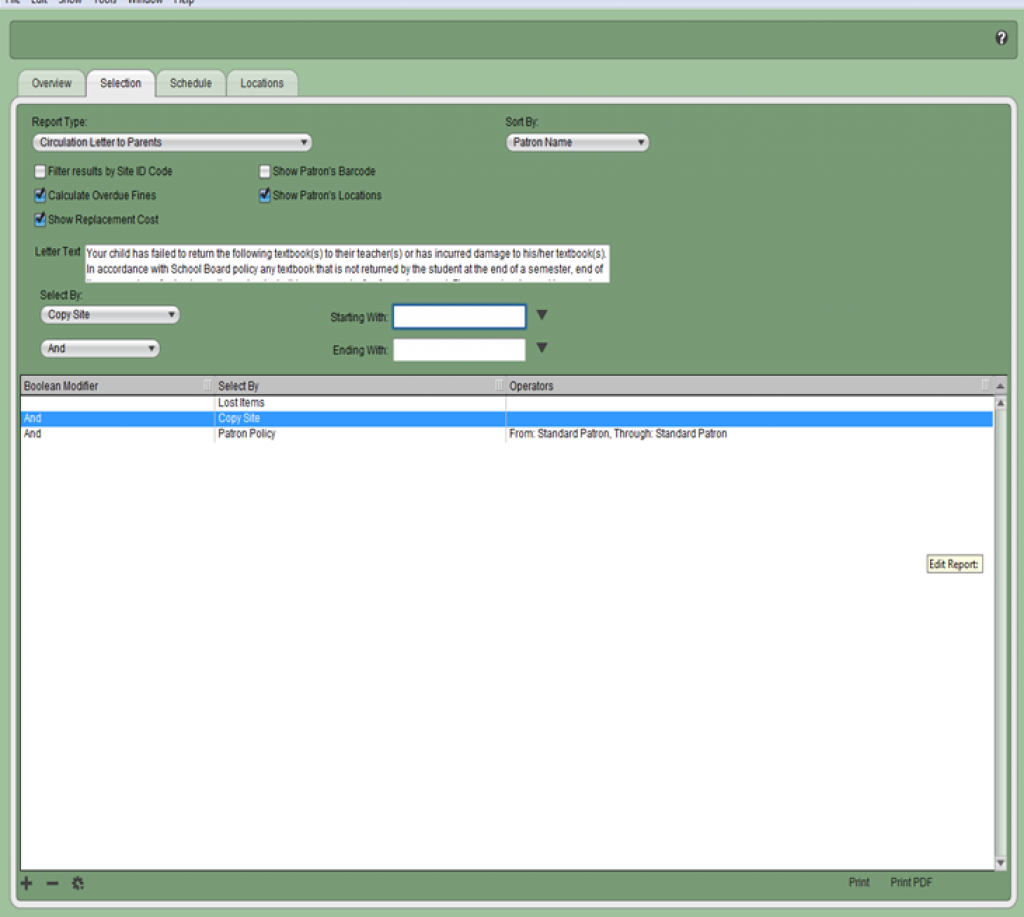Select the Lost Items row
The image size is (1024, 917).
[507, 403]
